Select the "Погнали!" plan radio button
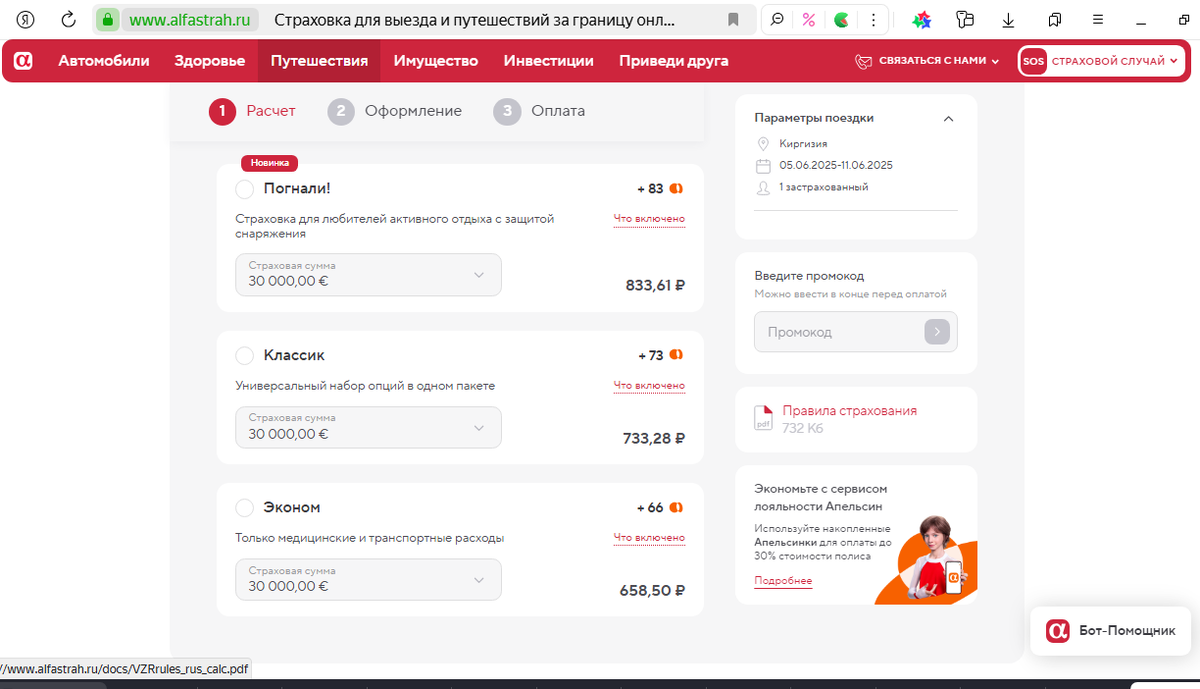 pos(245,189)
